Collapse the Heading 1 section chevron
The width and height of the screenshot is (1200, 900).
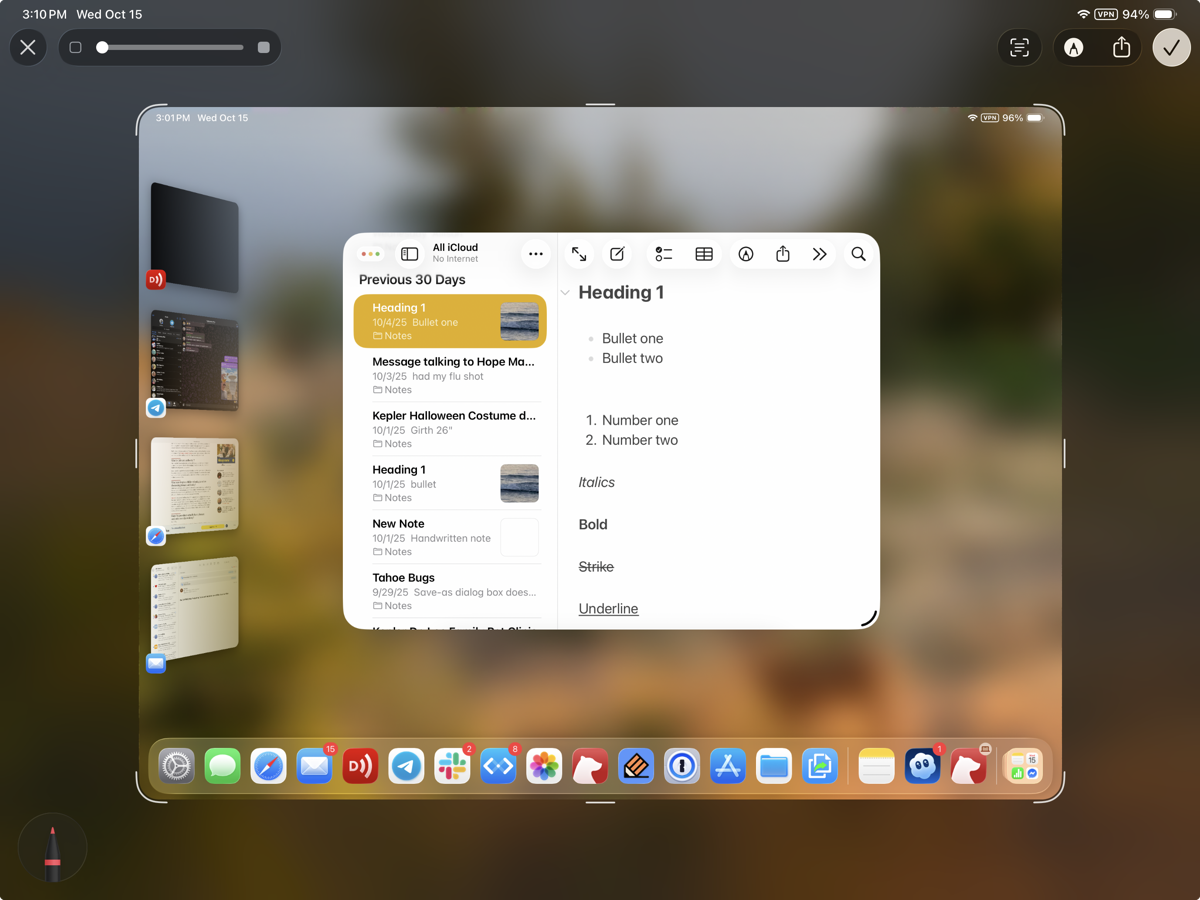coord(566,292)
